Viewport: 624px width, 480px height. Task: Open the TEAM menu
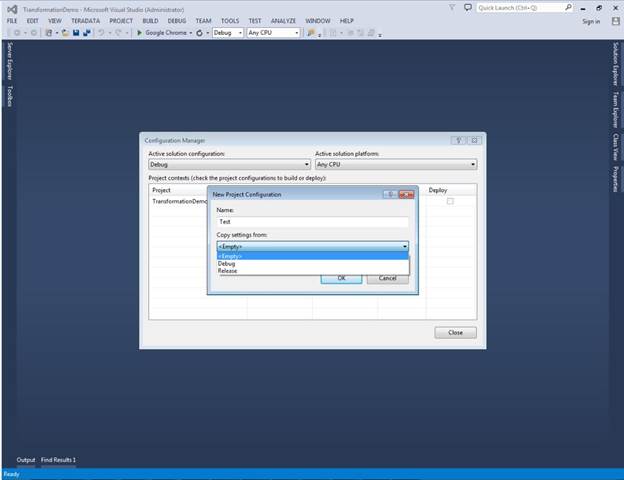(x=203, y=21)
